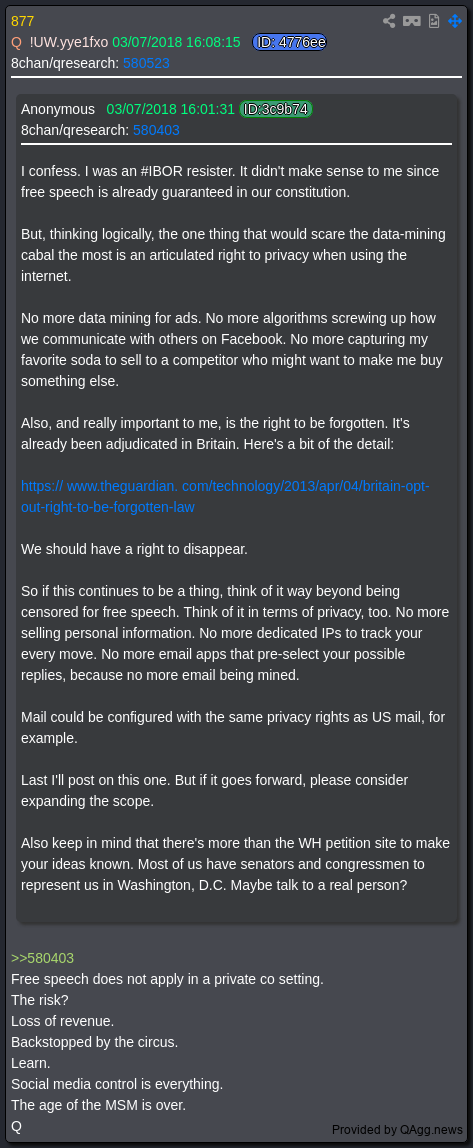Open the 8chan post link 580523

146,64
